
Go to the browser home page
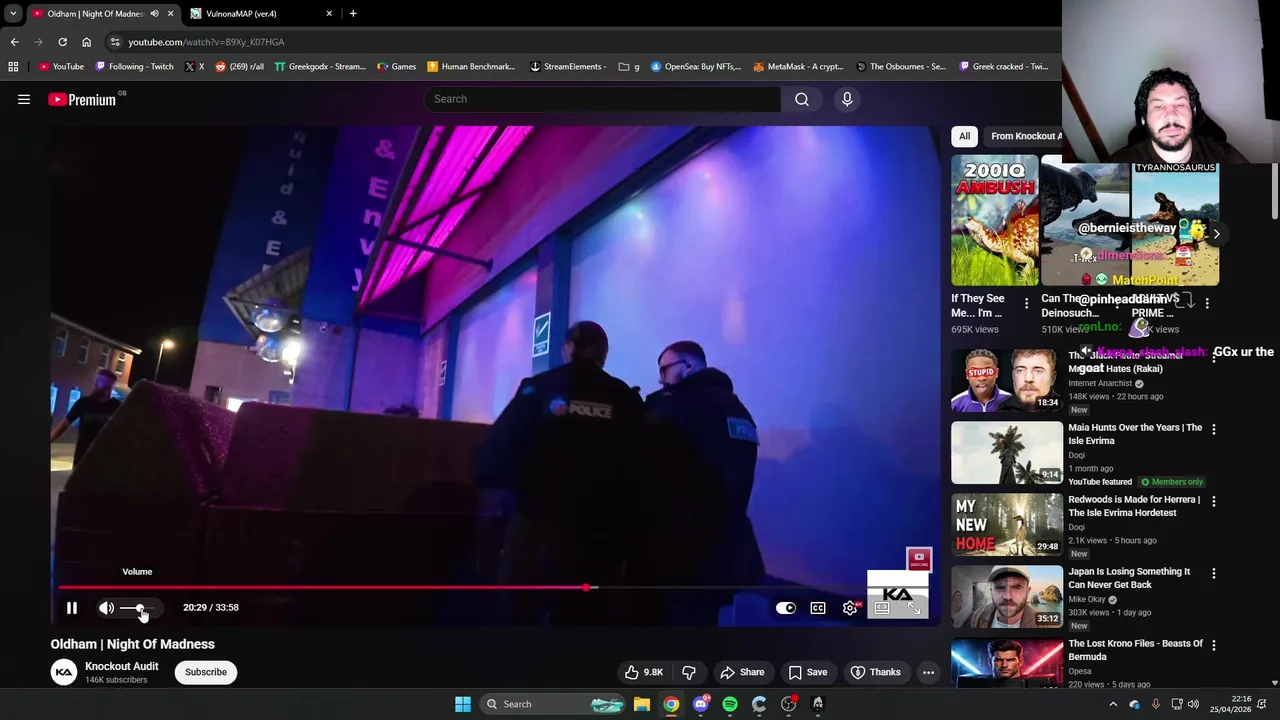pyautogui.click(x=86, y=42)
